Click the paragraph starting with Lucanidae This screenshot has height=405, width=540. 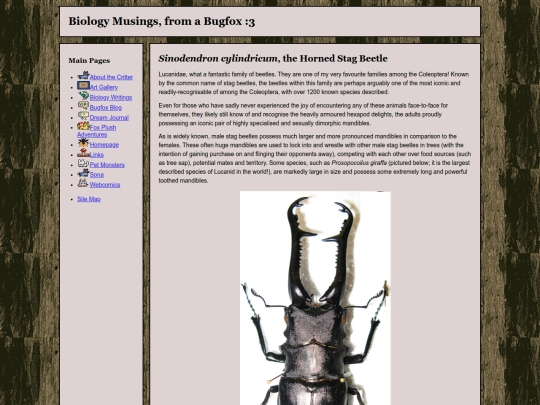click(x=314, y=83)
